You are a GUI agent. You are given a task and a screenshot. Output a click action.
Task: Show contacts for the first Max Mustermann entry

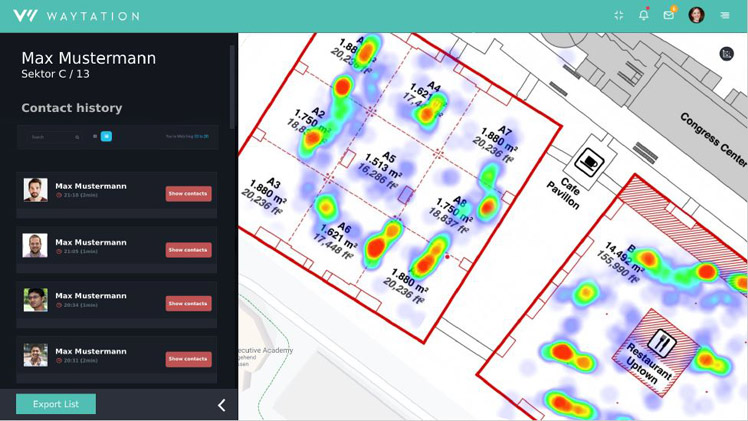click(x=188, y=194)
